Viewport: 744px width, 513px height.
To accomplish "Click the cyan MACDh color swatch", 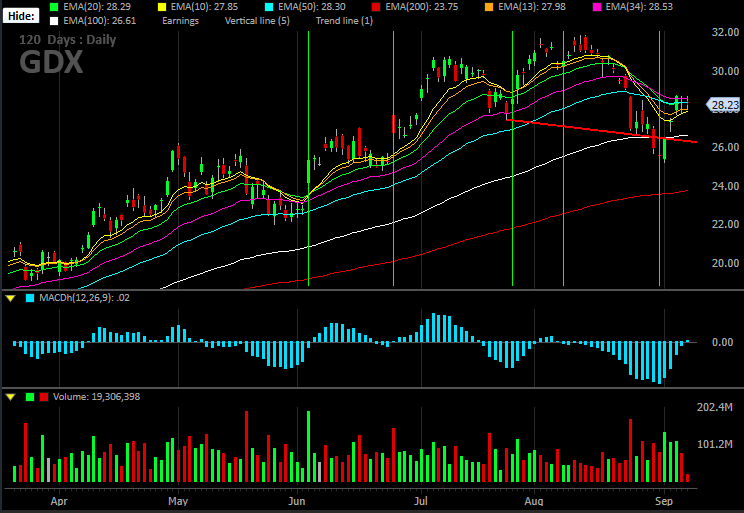I will pyautogui.click(x=30, y=298).
